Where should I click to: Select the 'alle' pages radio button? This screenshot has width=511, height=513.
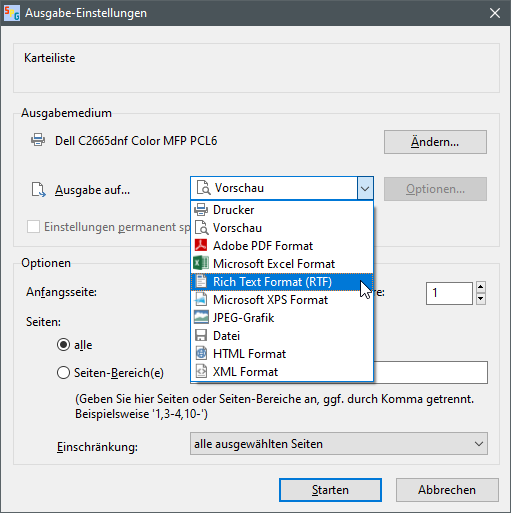pos(63,345)
